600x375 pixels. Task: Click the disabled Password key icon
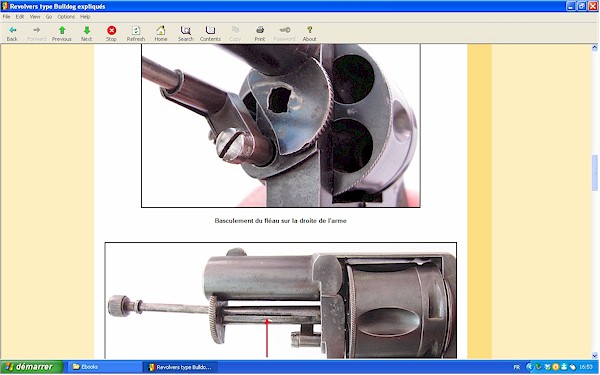(x=284, y=34)
